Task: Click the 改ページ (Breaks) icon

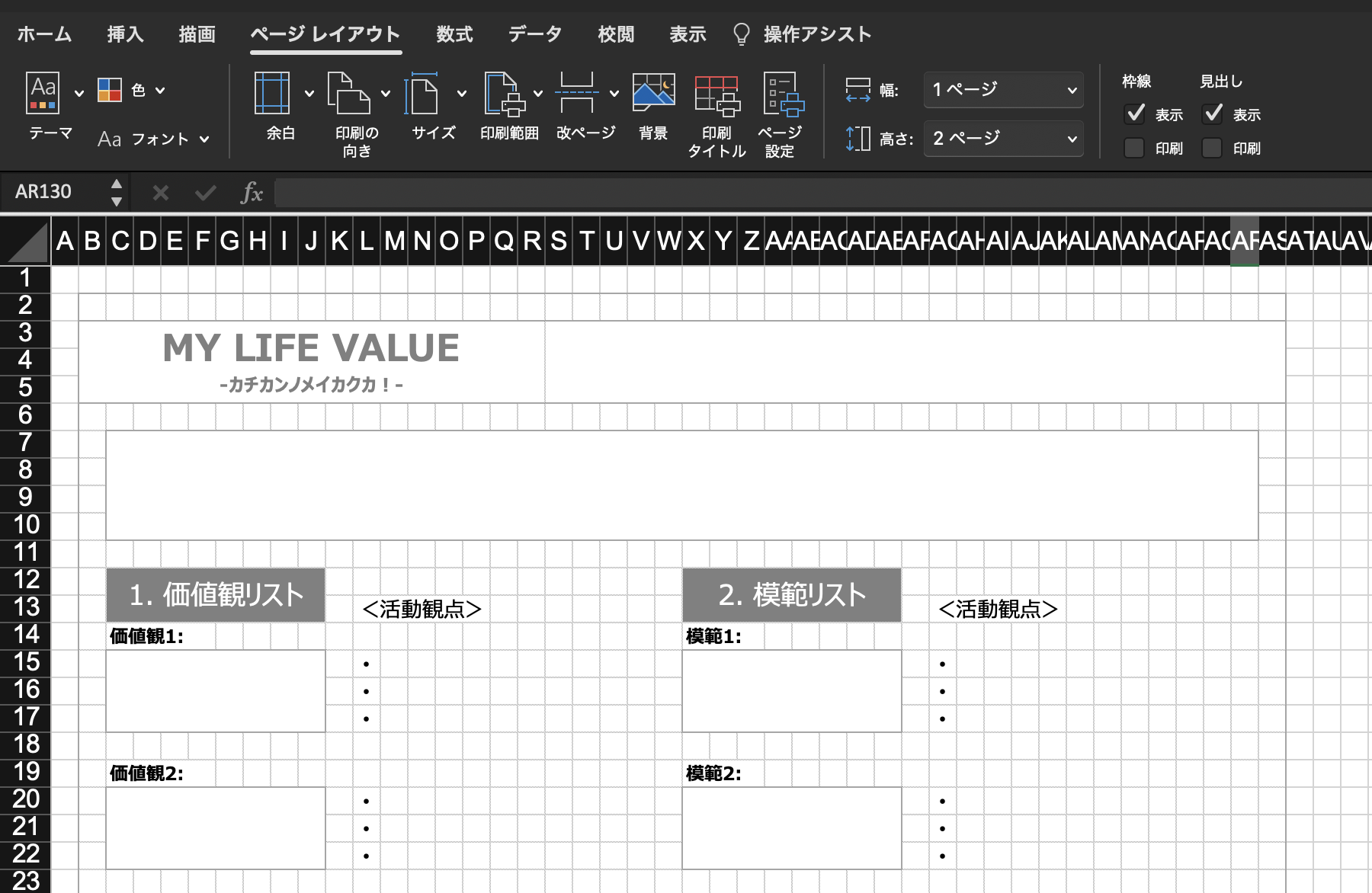Action: (x=576, y=93)
